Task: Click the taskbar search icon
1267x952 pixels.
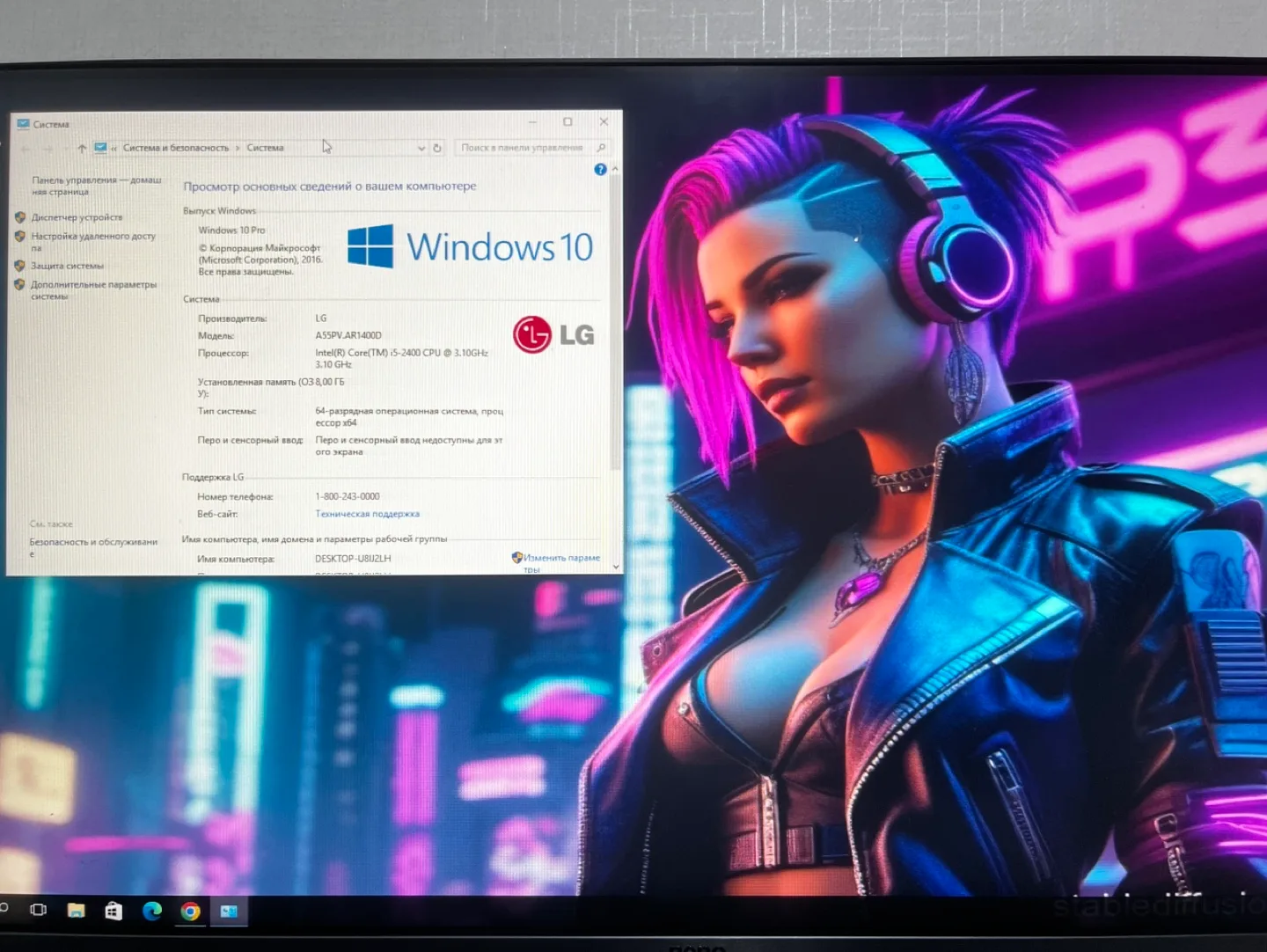Action: pyautogui.click(x=4, y=908)
